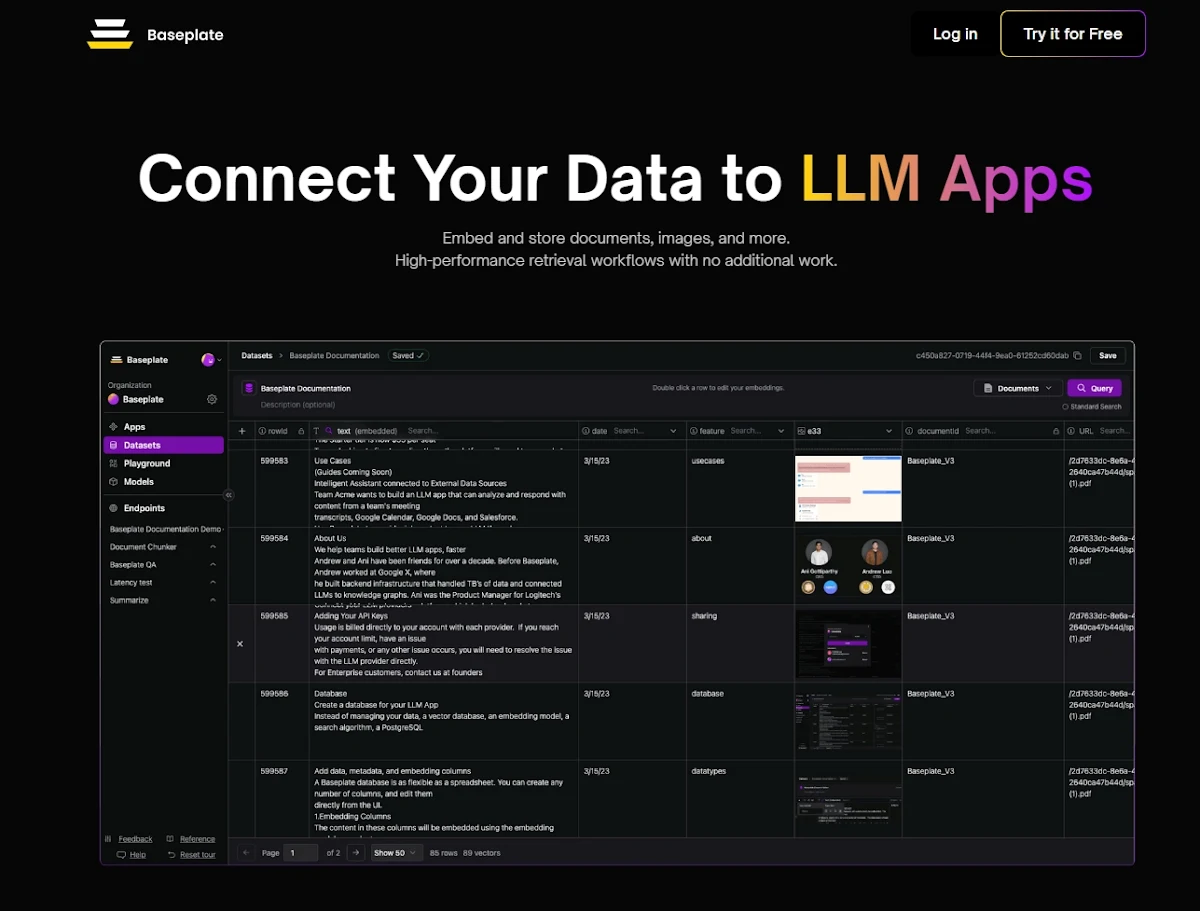
Task: Click the user avatar in sidebar header
Action: [208, 360]
